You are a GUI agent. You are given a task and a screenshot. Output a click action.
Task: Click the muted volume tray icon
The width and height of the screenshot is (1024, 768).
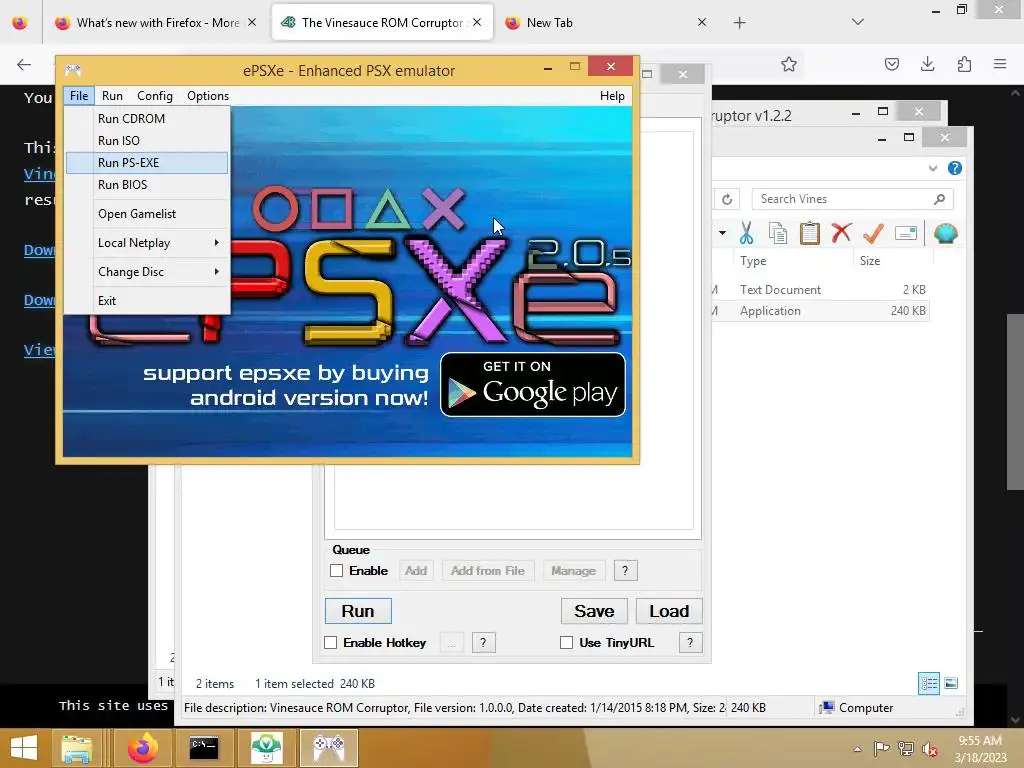pyautogui.click(x=929, y=749)
